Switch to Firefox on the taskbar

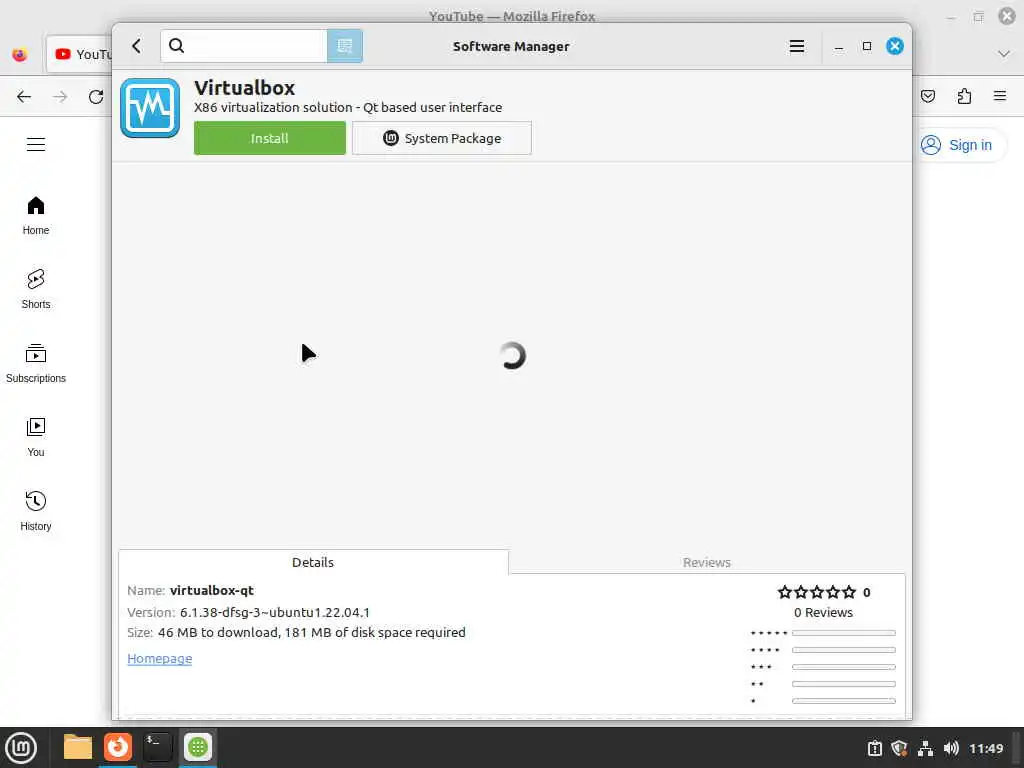118,747
